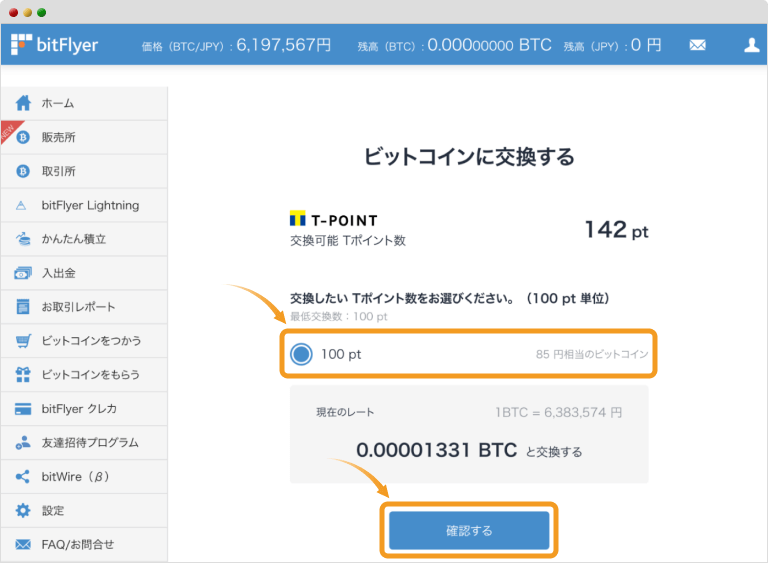
Task: Open 友達招待プログラム menu item
Action: [x=84, y=442]
